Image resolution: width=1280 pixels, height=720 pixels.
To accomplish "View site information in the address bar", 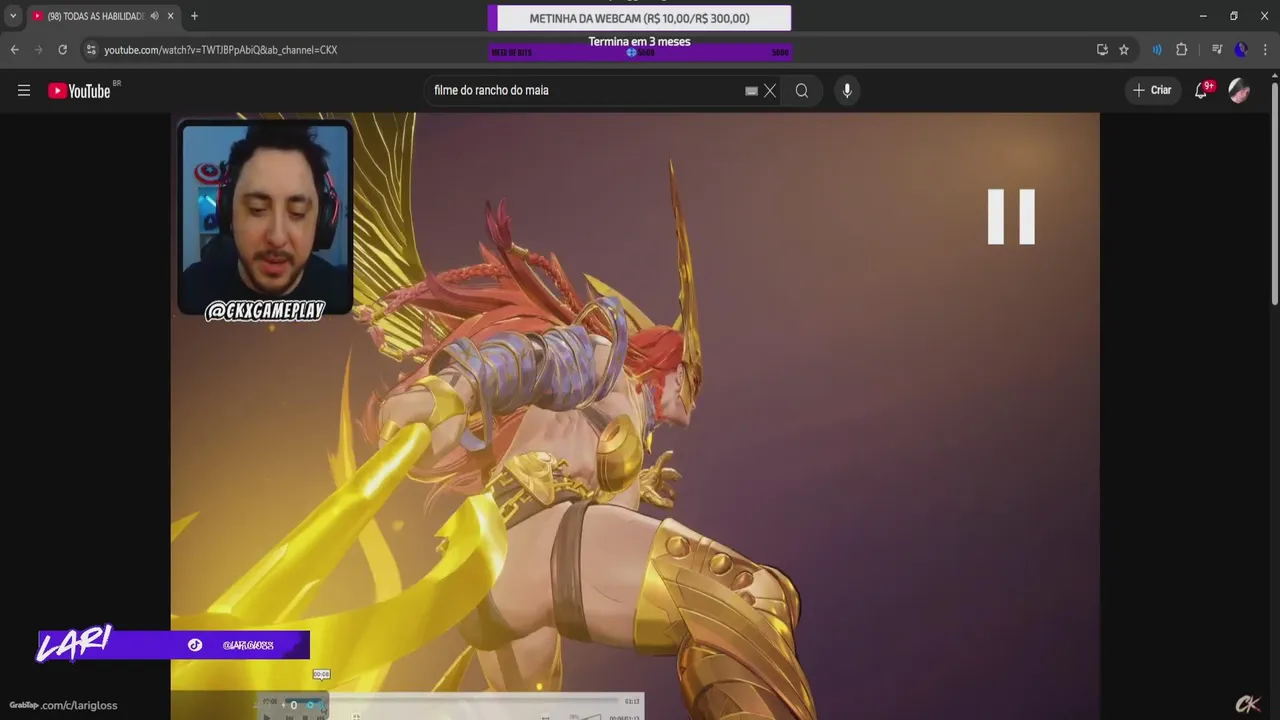I will coord(91,50).
